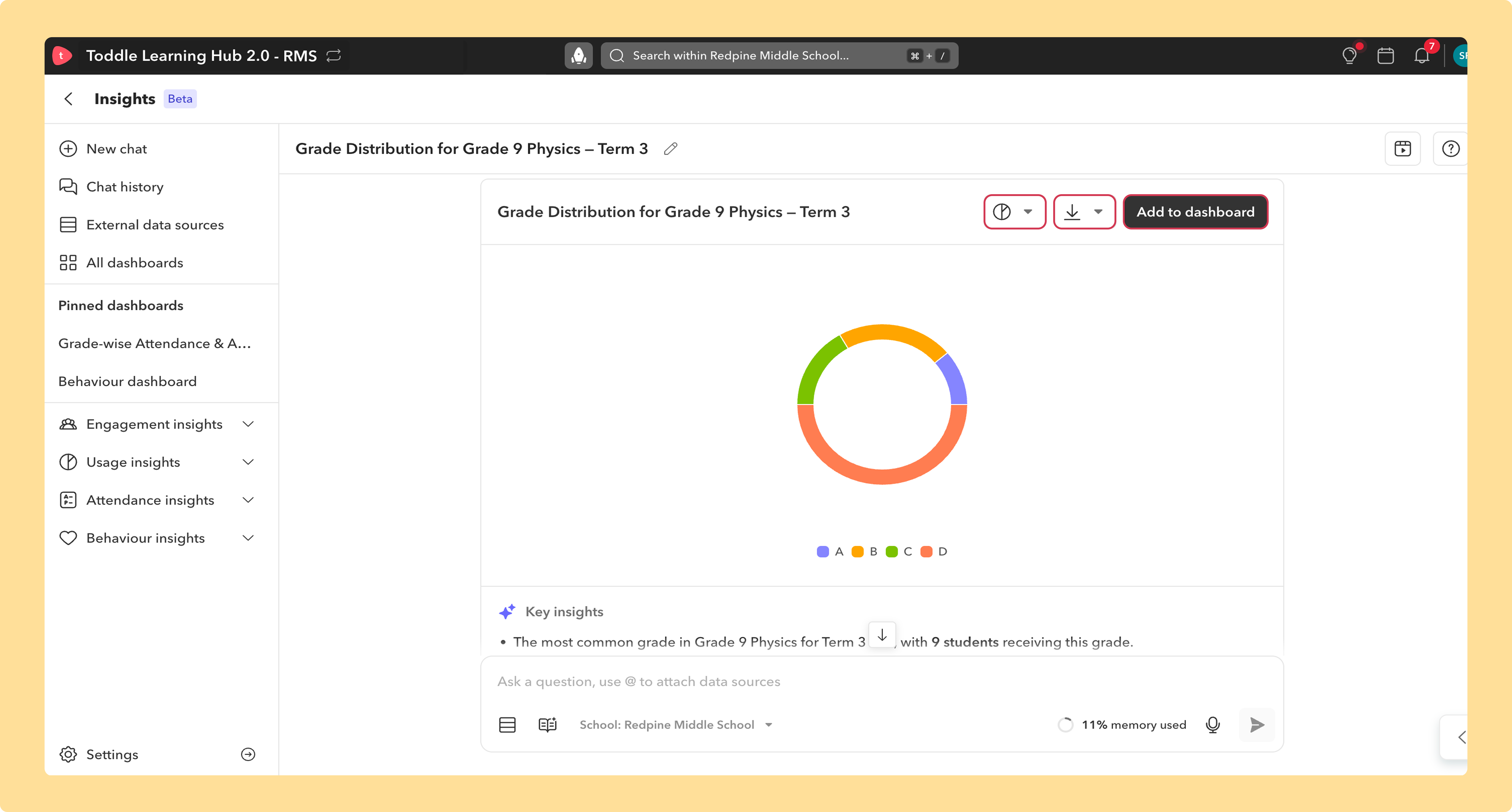Open the download options dropdown

click(1085, 212)
